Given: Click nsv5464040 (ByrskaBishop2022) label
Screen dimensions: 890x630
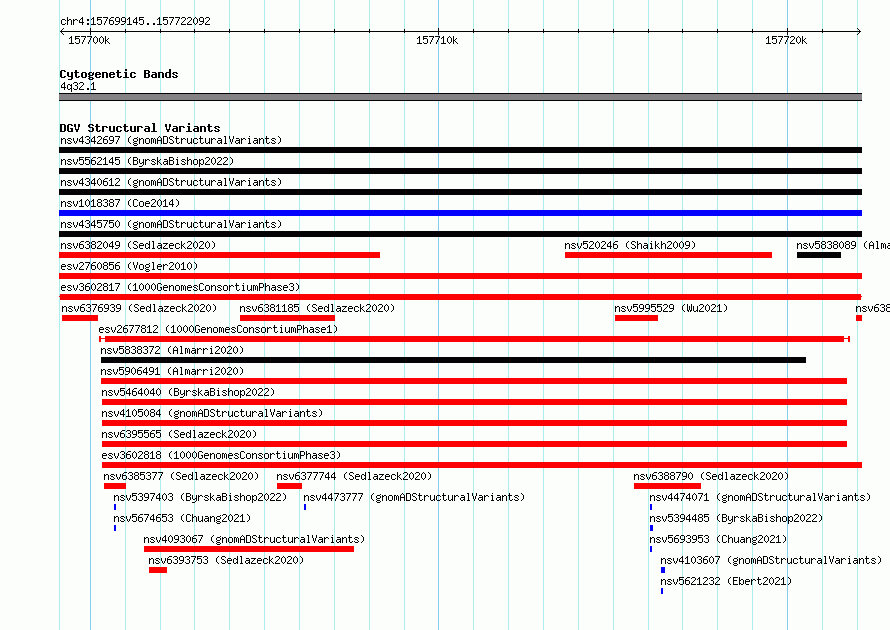Looking at the screenshot, I should (188, 392).
